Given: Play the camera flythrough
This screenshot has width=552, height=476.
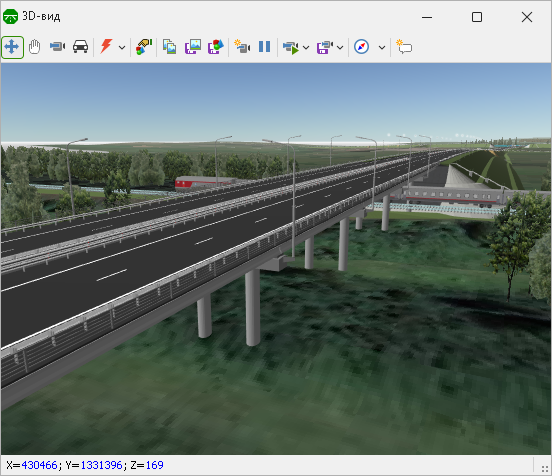Looking at the screenshot, I should tap(291, 47).
